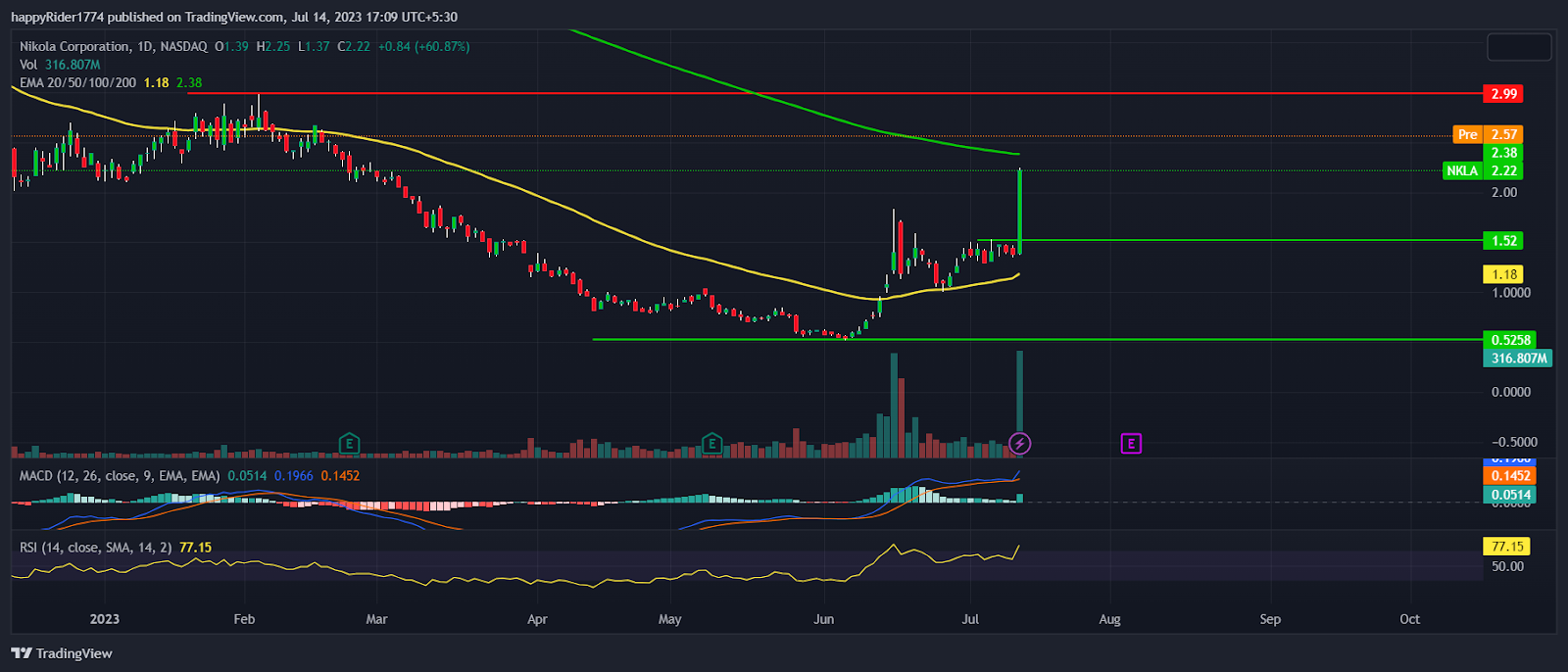Click the 316.807M volume label on the axis
The width and height of the screenshot is (1568, 672).
point(1518,359)
